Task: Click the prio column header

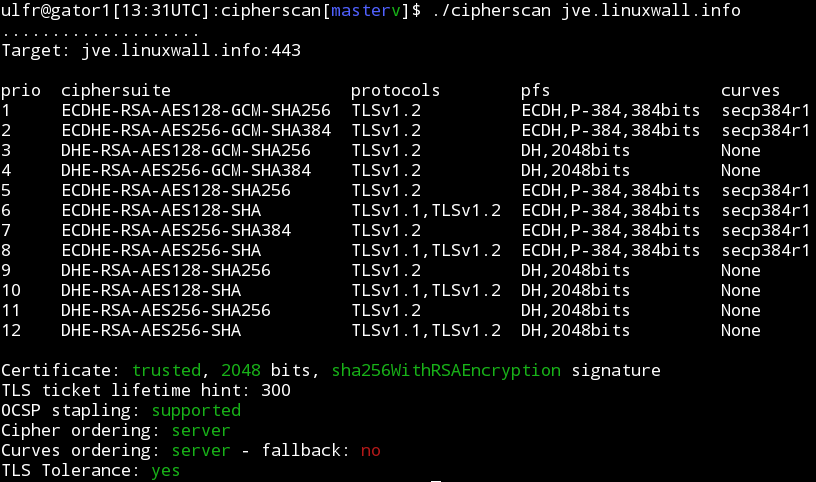Action: tap(21, 92)
